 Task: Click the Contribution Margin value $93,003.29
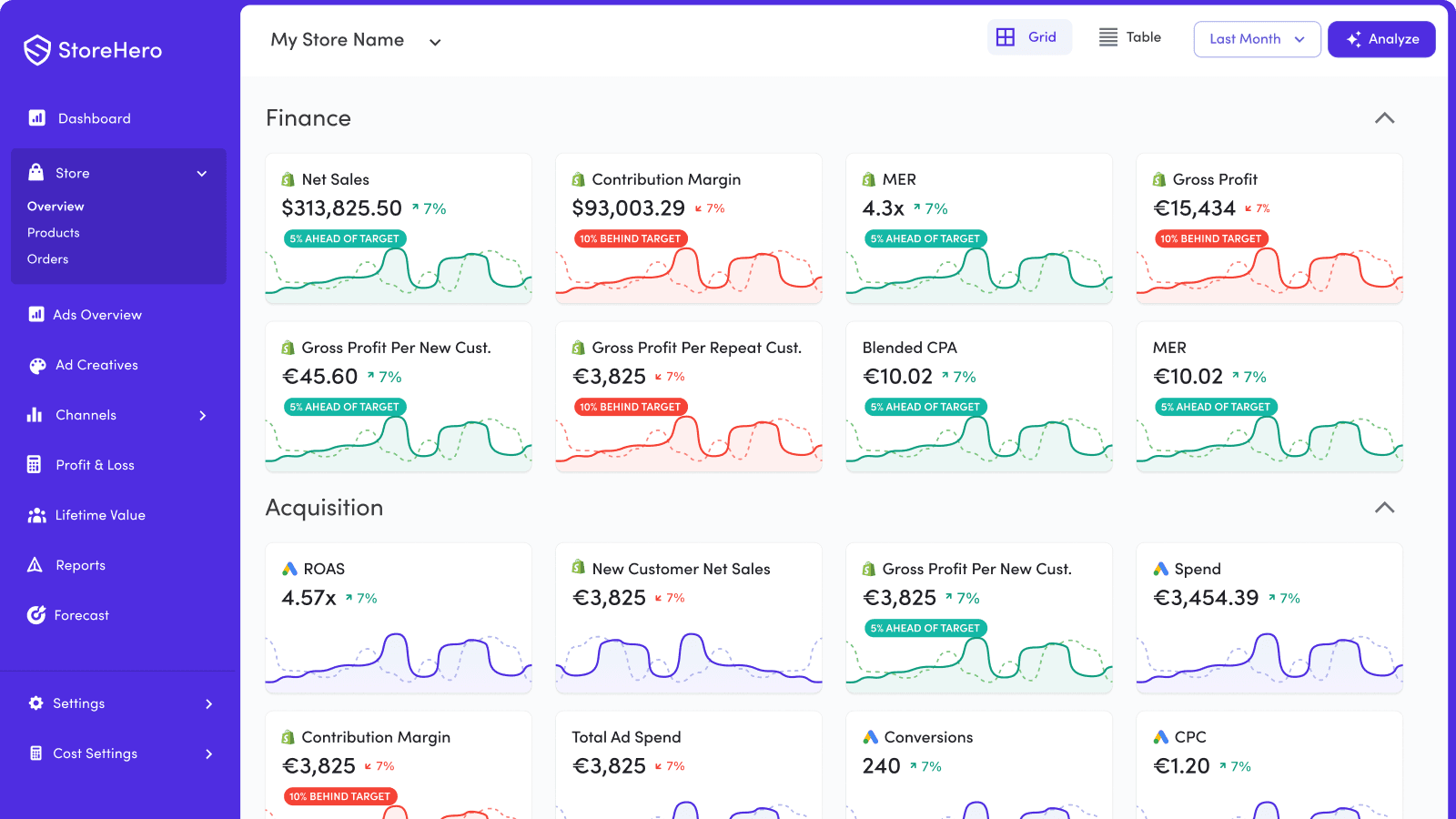coord(629,208)
